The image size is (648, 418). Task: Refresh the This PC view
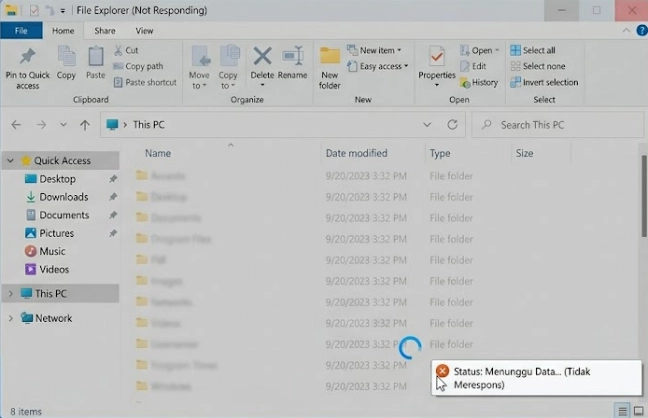click(x=453, y=124)
